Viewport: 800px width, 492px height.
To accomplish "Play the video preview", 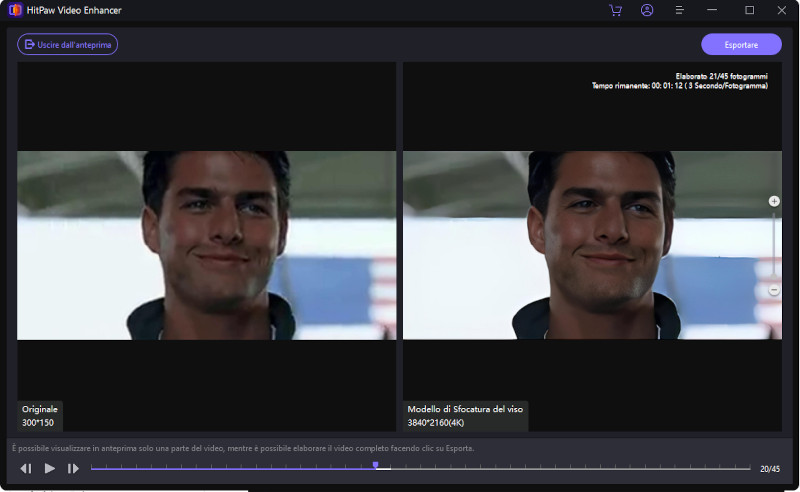I will point(50,468).
